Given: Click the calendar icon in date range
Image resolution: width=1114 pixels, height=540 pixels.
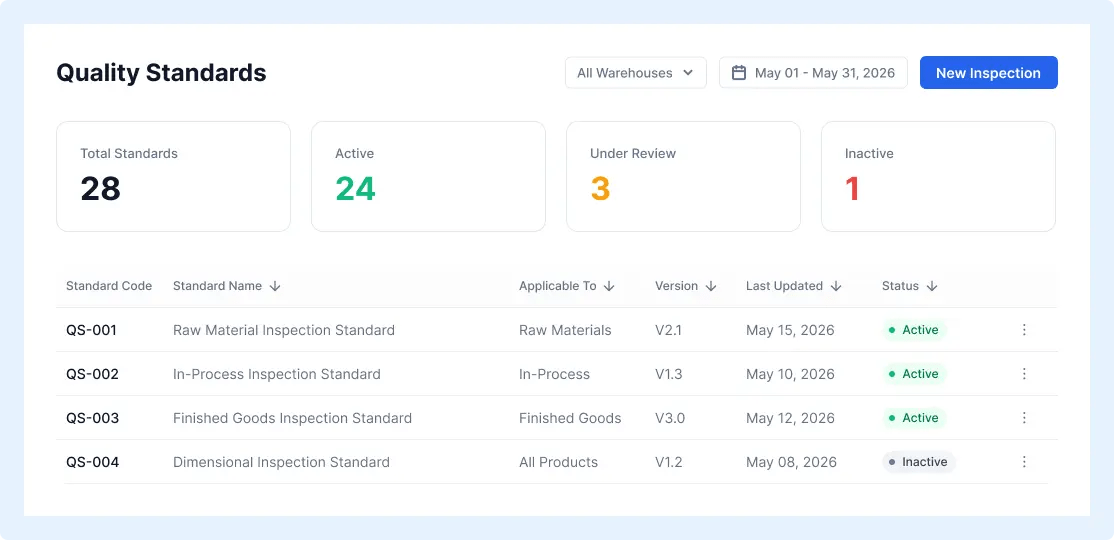Looking at the screenshot, I should [x=739, y=72].
